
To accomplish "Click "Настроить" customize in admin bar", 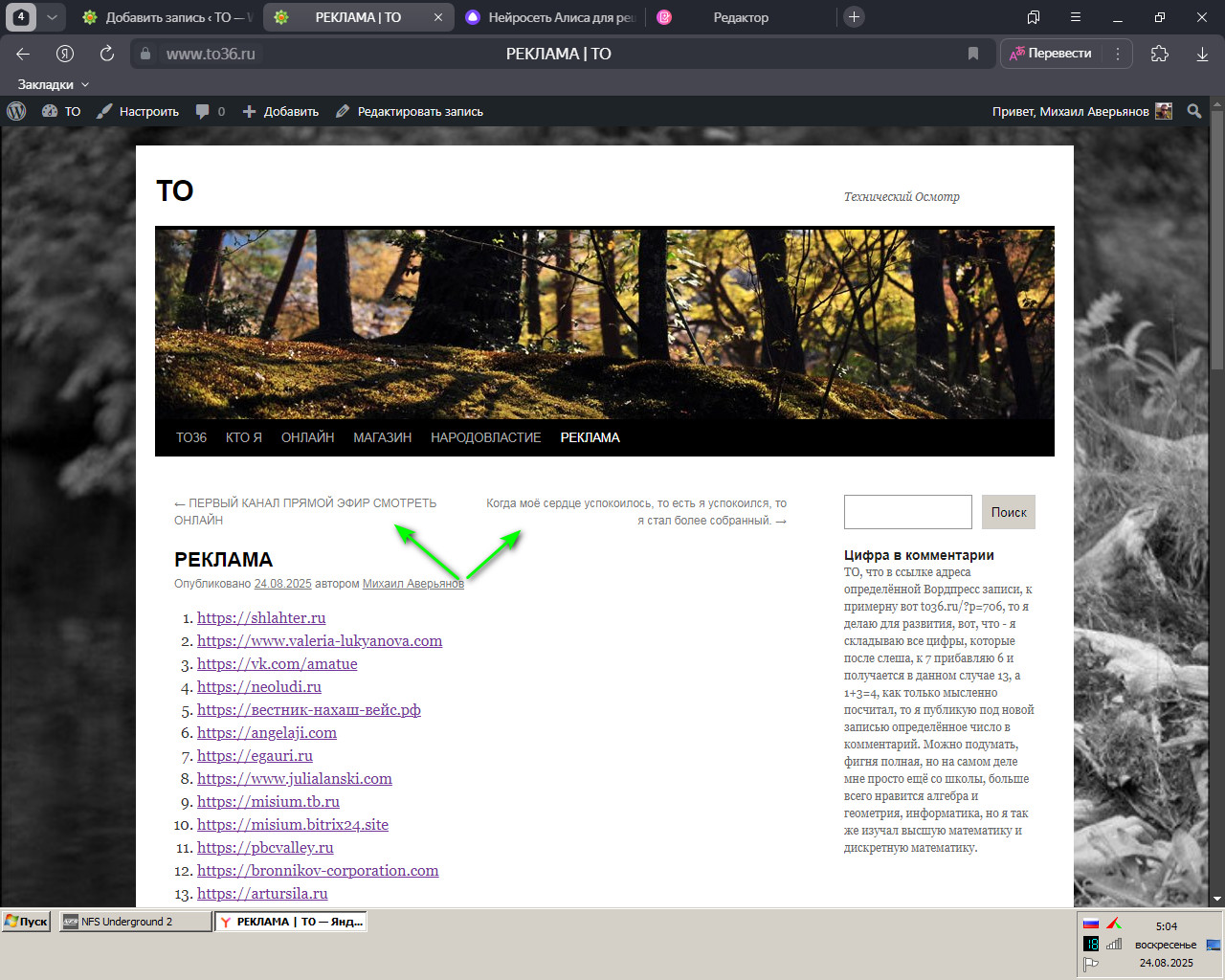I will tap(138, 111).
